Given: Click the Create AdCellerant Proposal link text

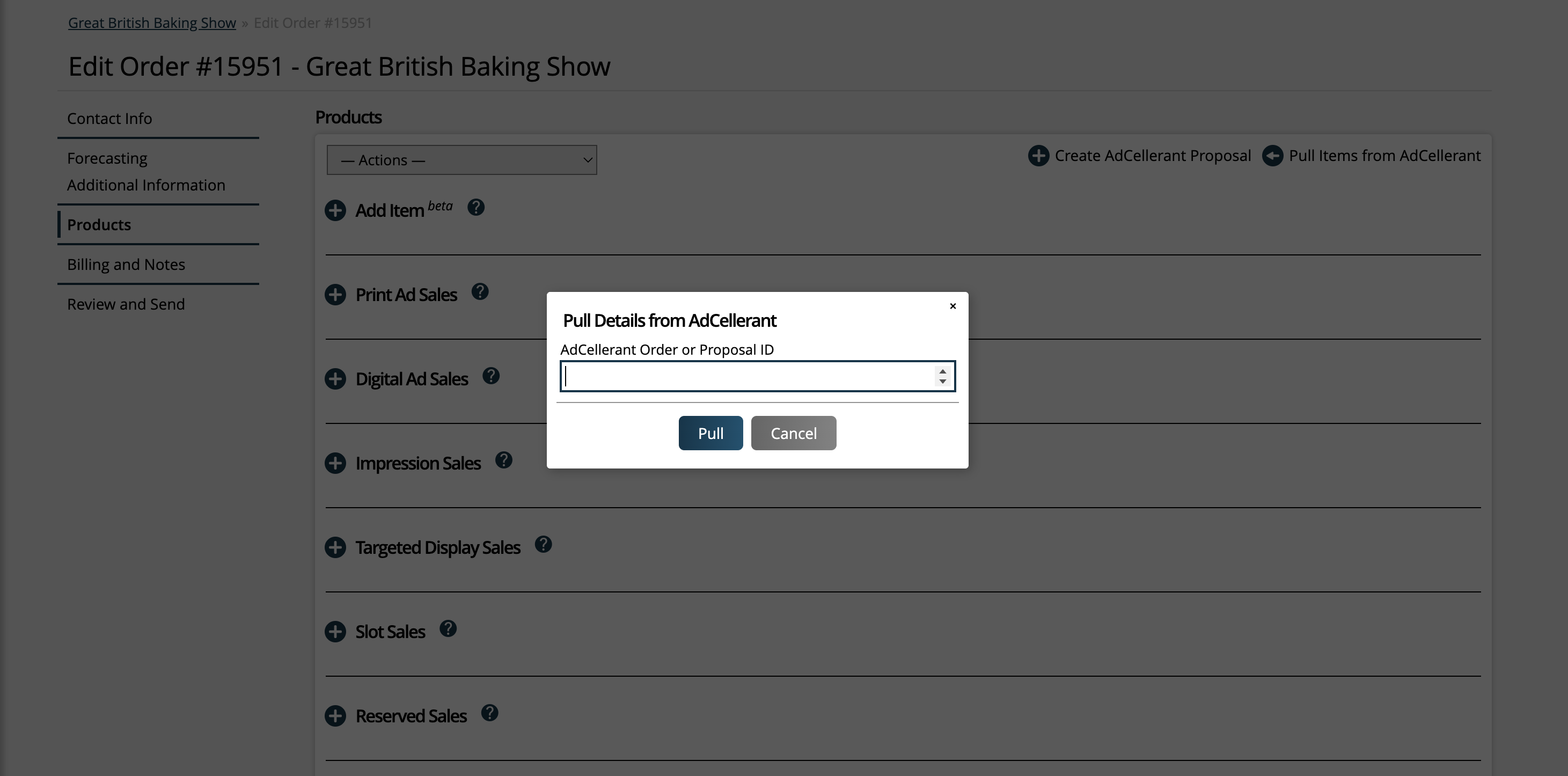Looking at the screenshot, I should pos(1153,156).
